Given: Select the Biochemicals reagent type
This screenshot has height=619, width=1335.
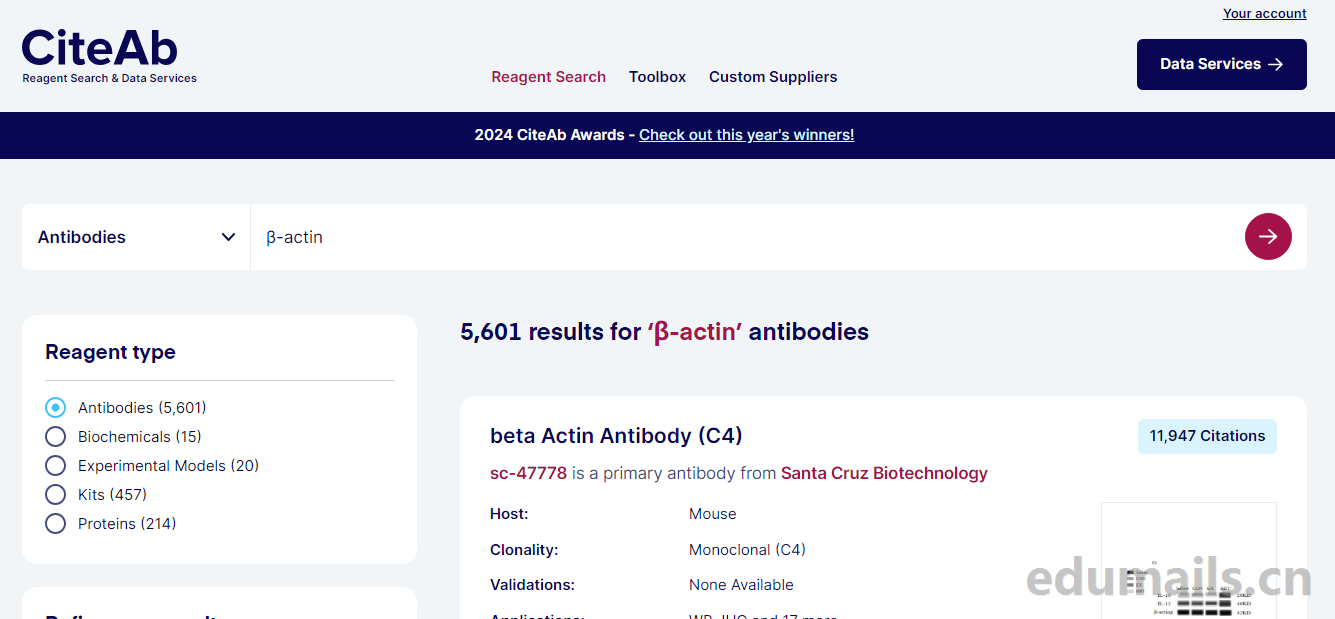Looking at the screenshot, I should tap(56, 437).
